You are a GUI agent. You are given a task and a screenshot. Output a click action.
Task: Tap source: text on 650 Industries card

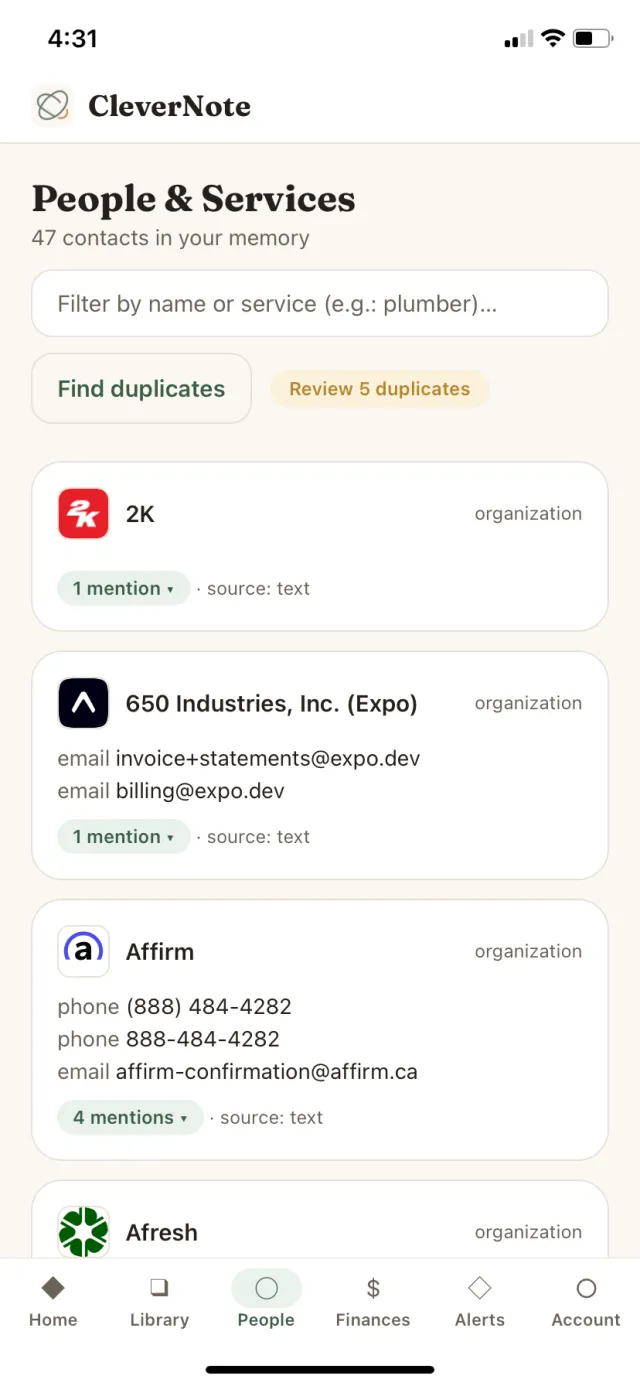pos(258,836)
